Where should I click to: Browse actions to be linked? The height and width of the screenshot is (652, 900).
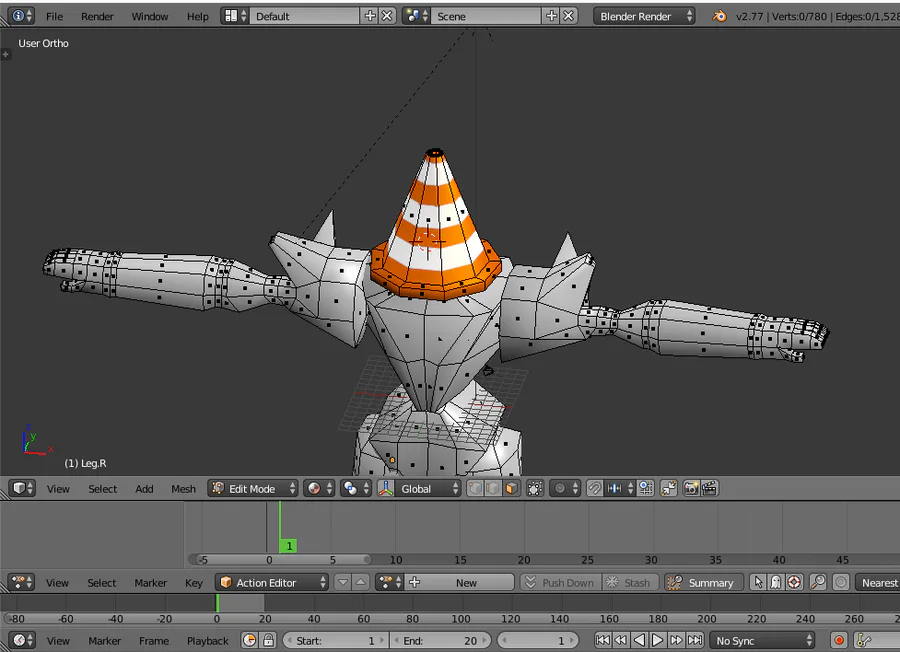389,583
